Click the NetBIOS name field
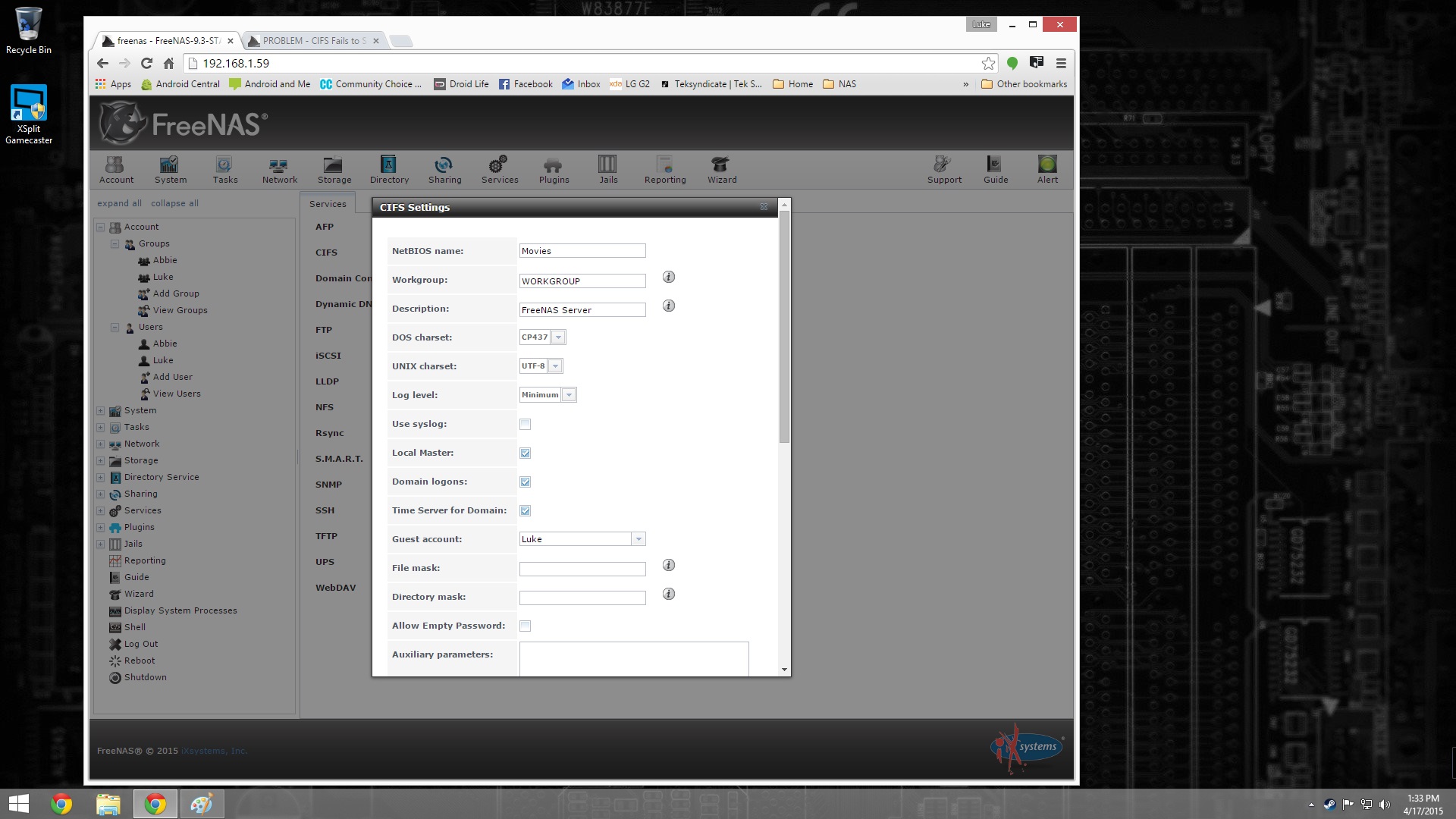Viewport: 1456px width, 819px height. tap(582, 251)
